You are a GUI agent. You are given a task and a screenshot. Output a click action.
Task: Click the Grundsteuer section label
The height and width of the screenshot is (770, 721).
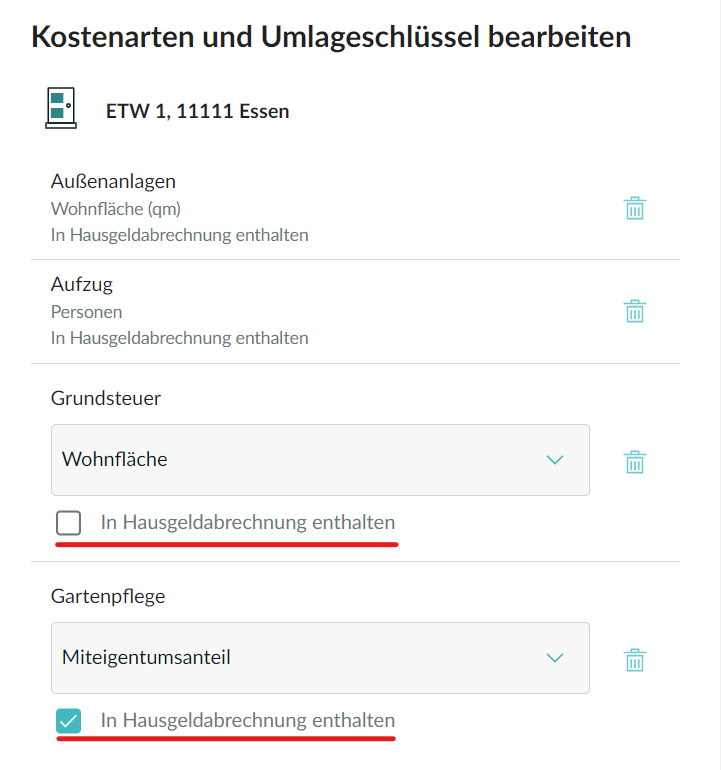point(106,398)
